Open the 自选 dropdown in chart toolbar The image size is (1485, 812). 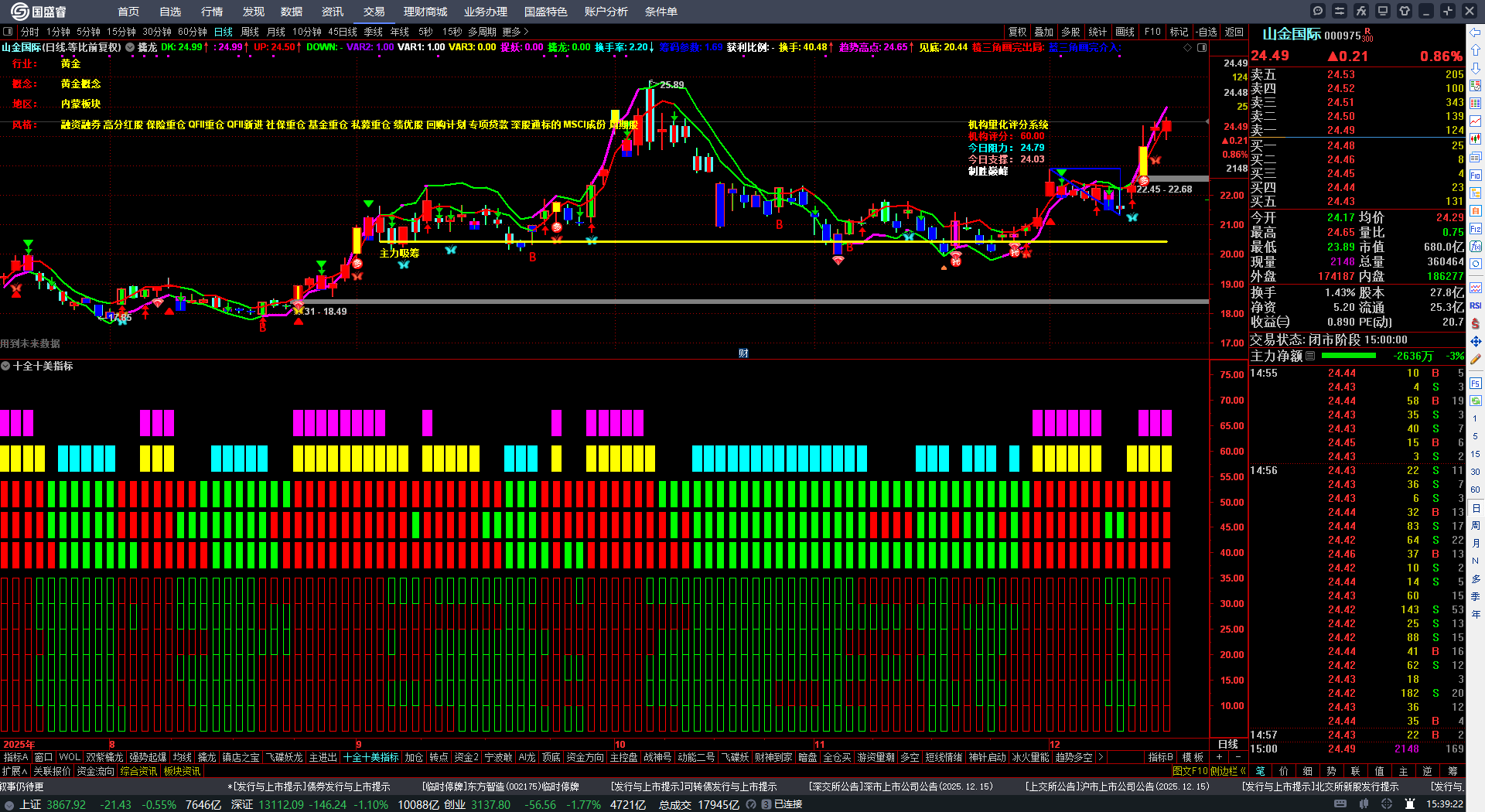click(1207, 32)
